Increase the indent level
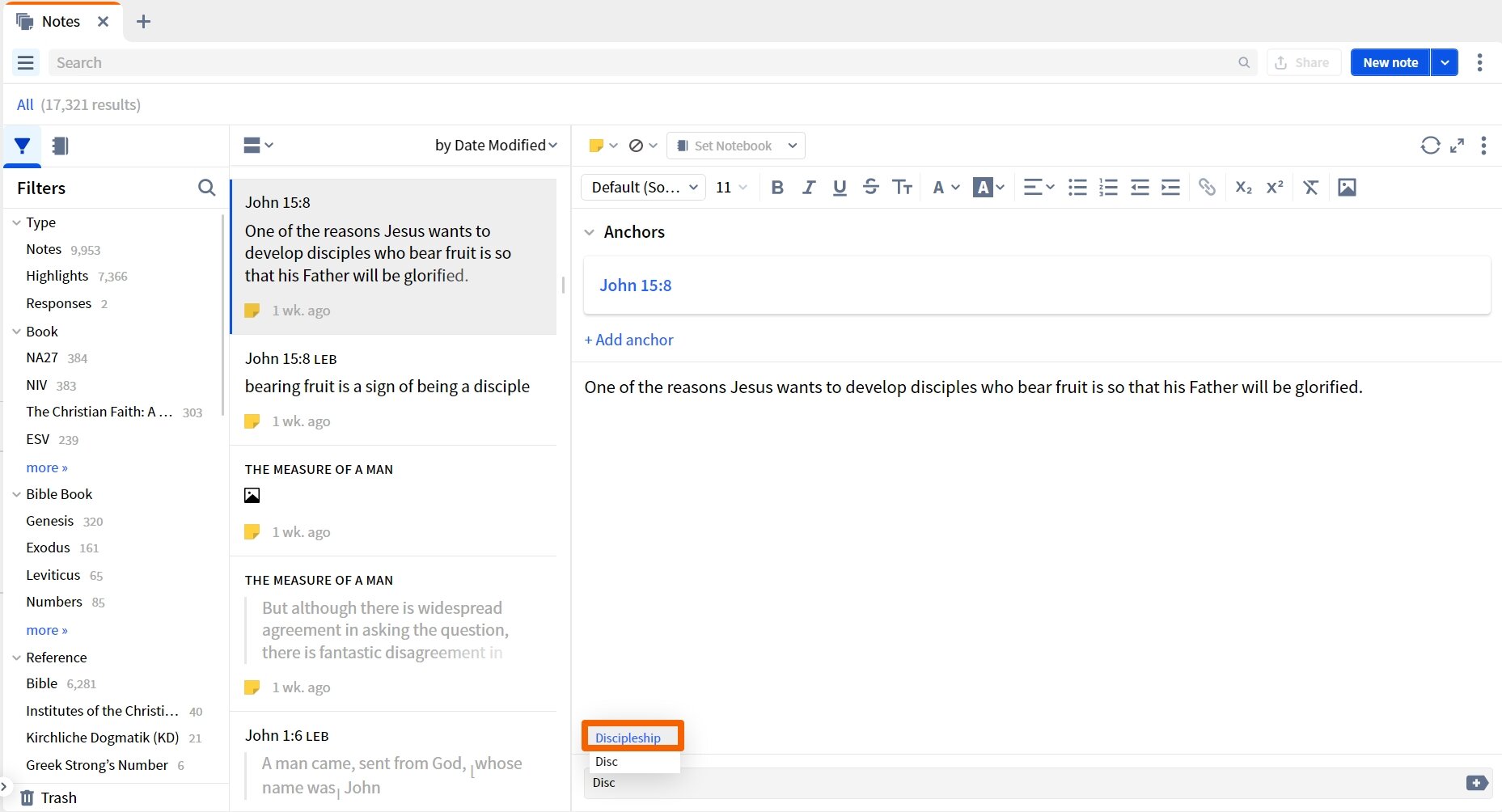This screenshot has width=1502, height=812. tap(1170, 188)
